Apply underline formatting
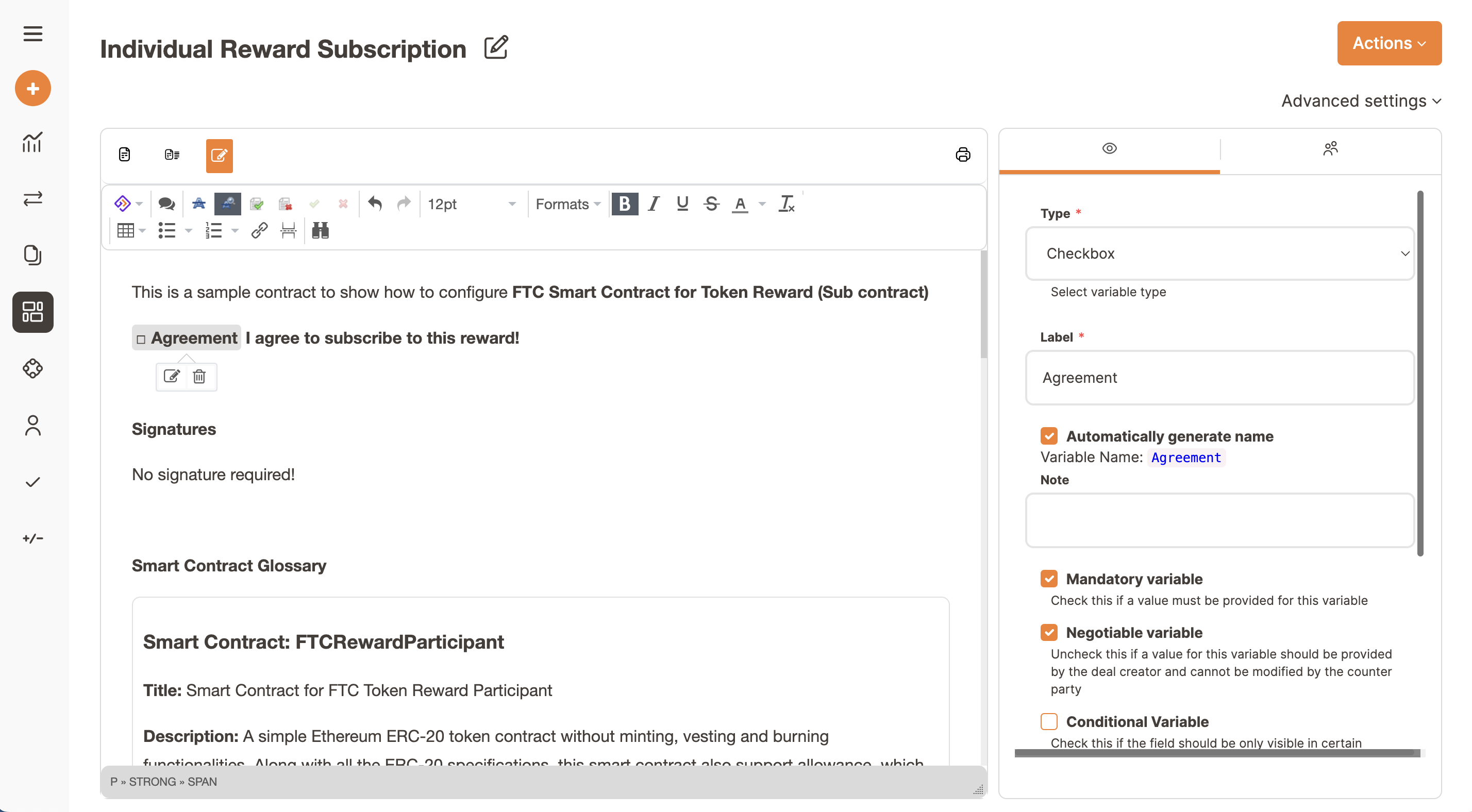Viewport: 1472px width, 812px height. coord(682,204)
